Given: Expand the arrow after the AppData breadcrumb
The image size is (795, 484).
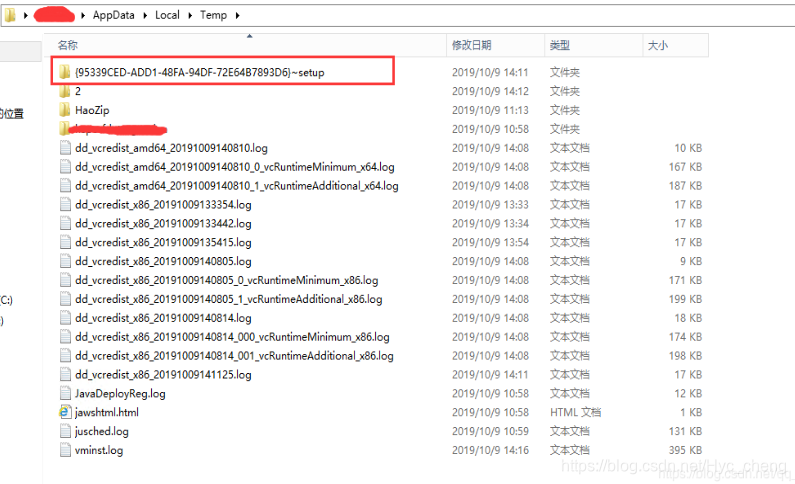Looking at the screenshot, I should point(145,15).
